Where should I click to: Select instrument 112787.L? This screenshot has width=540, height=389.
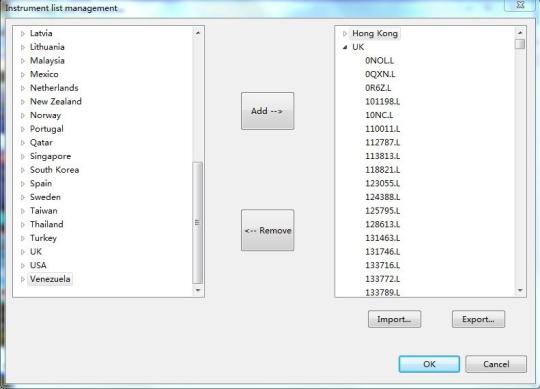coord(383,143)
